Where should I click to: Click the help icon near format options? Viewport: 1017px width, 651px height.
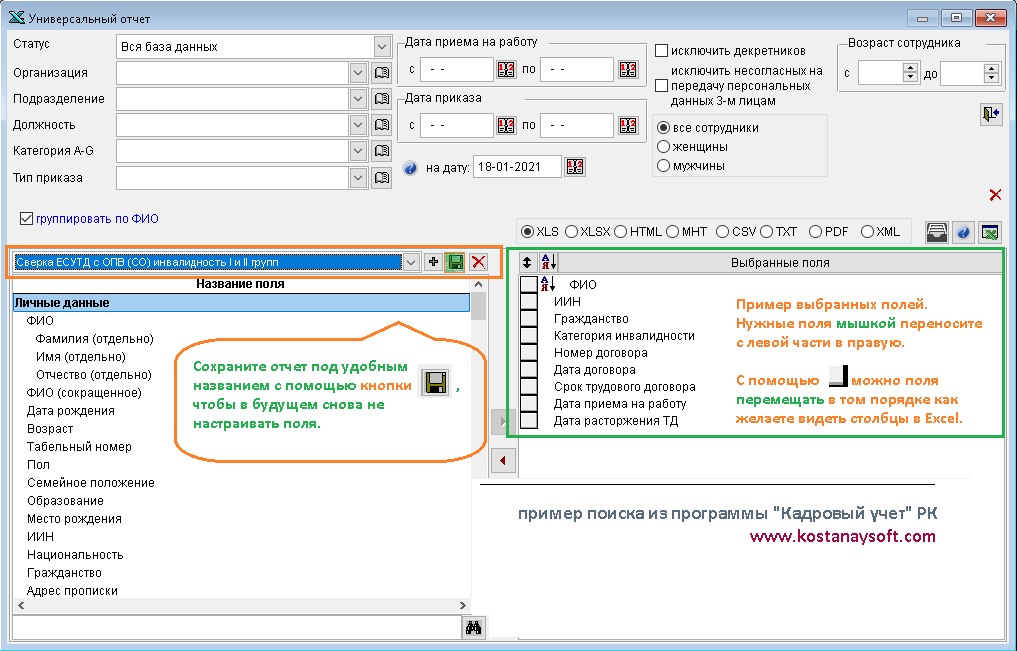963,232
